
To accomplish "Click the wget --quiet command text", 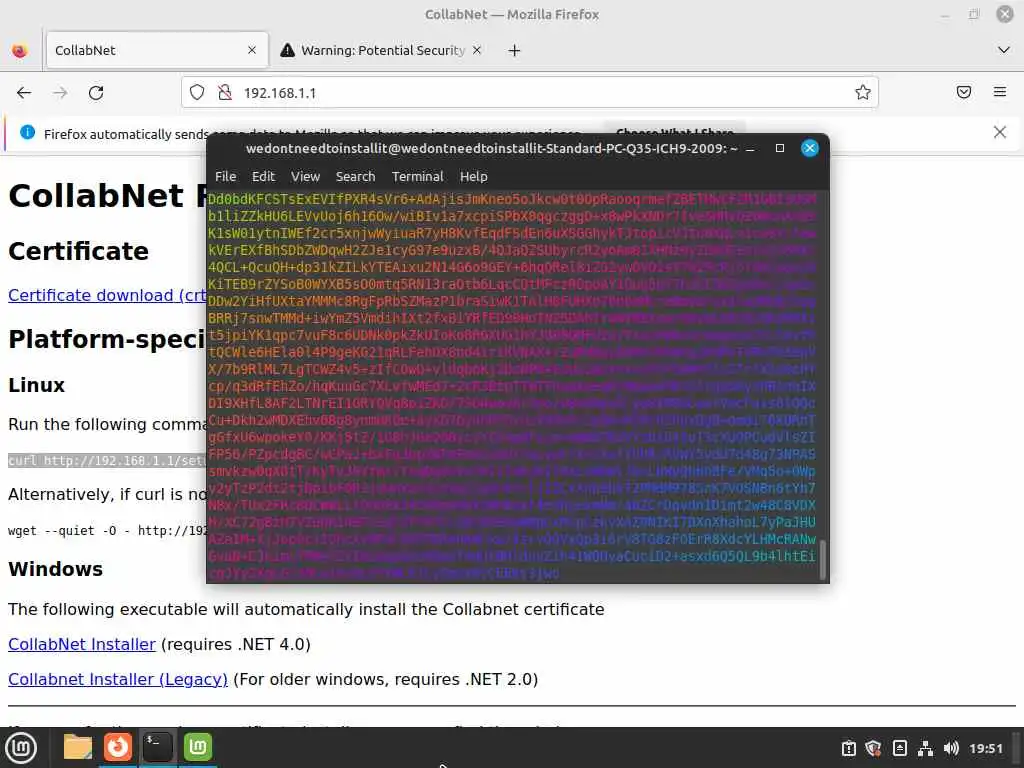I will point(108,530).
